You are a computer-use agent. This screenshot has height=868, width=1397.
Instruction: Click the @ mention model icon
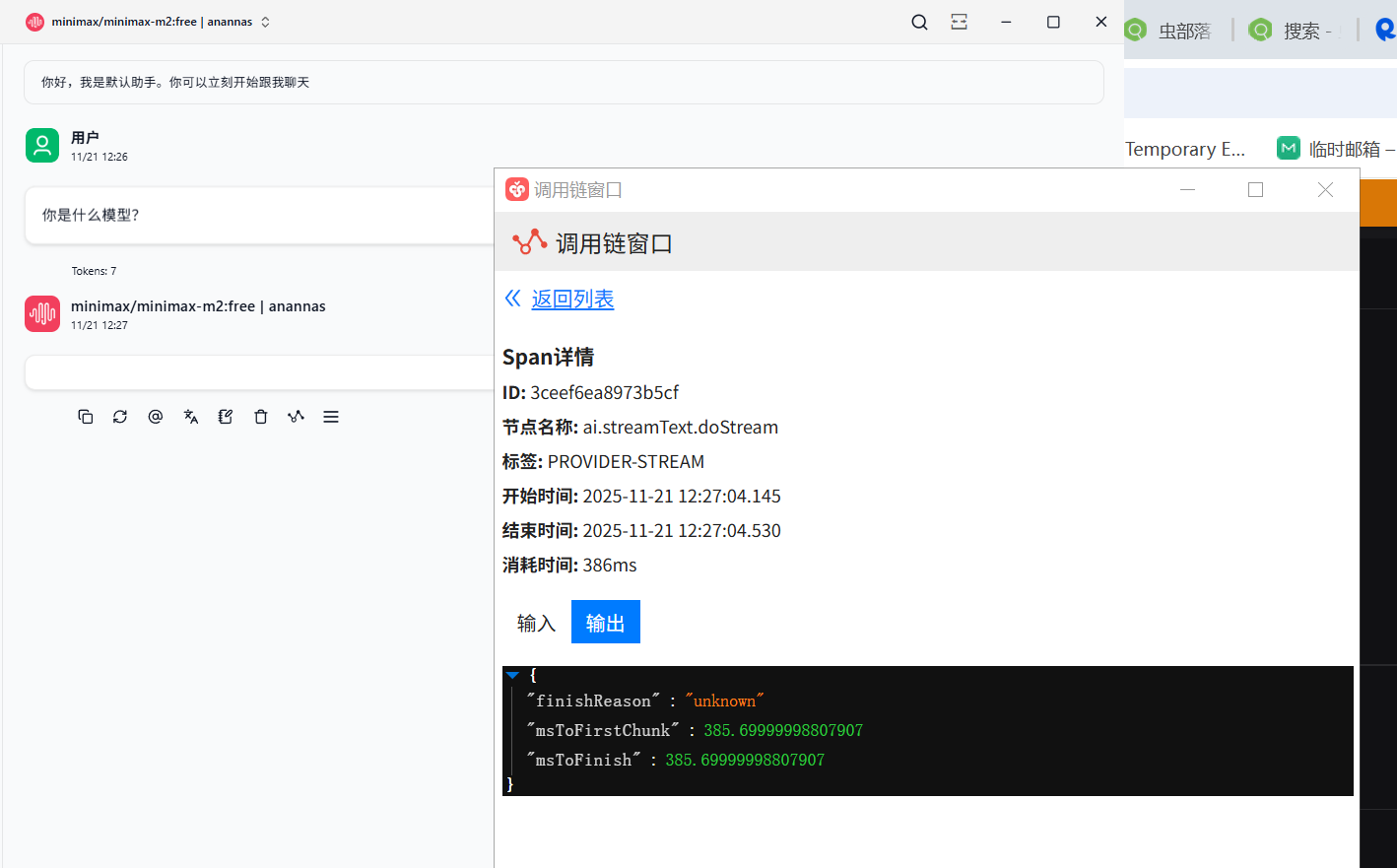(x=156, y=417)
